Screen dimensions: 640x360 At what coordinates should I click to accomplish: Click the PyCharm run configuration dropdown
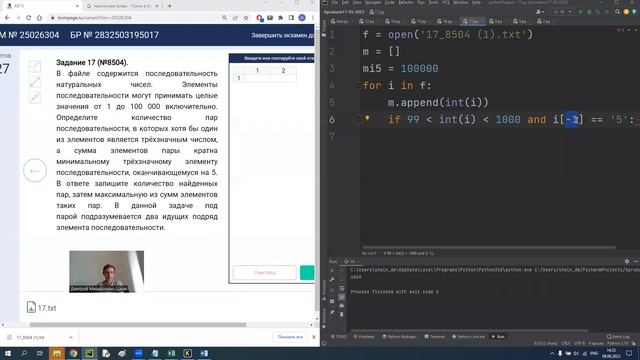pyautogui.click(x=562, y=12)
